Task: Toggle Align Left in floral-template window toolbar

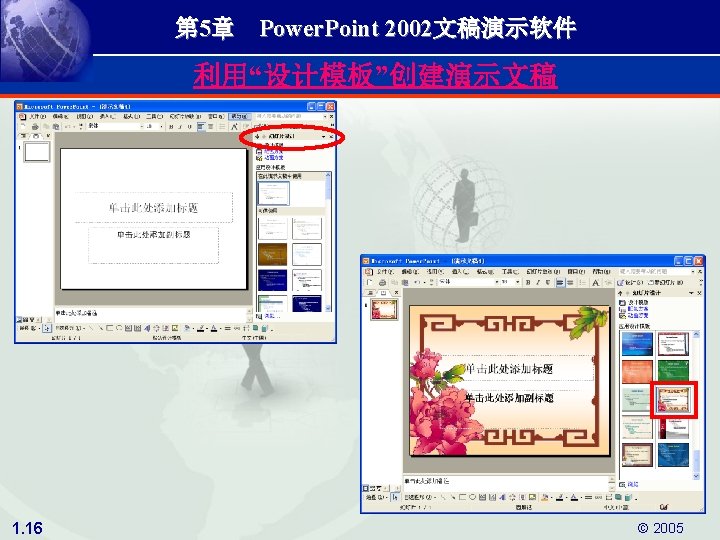Action: pyautogui.click(x=560, y=282)
